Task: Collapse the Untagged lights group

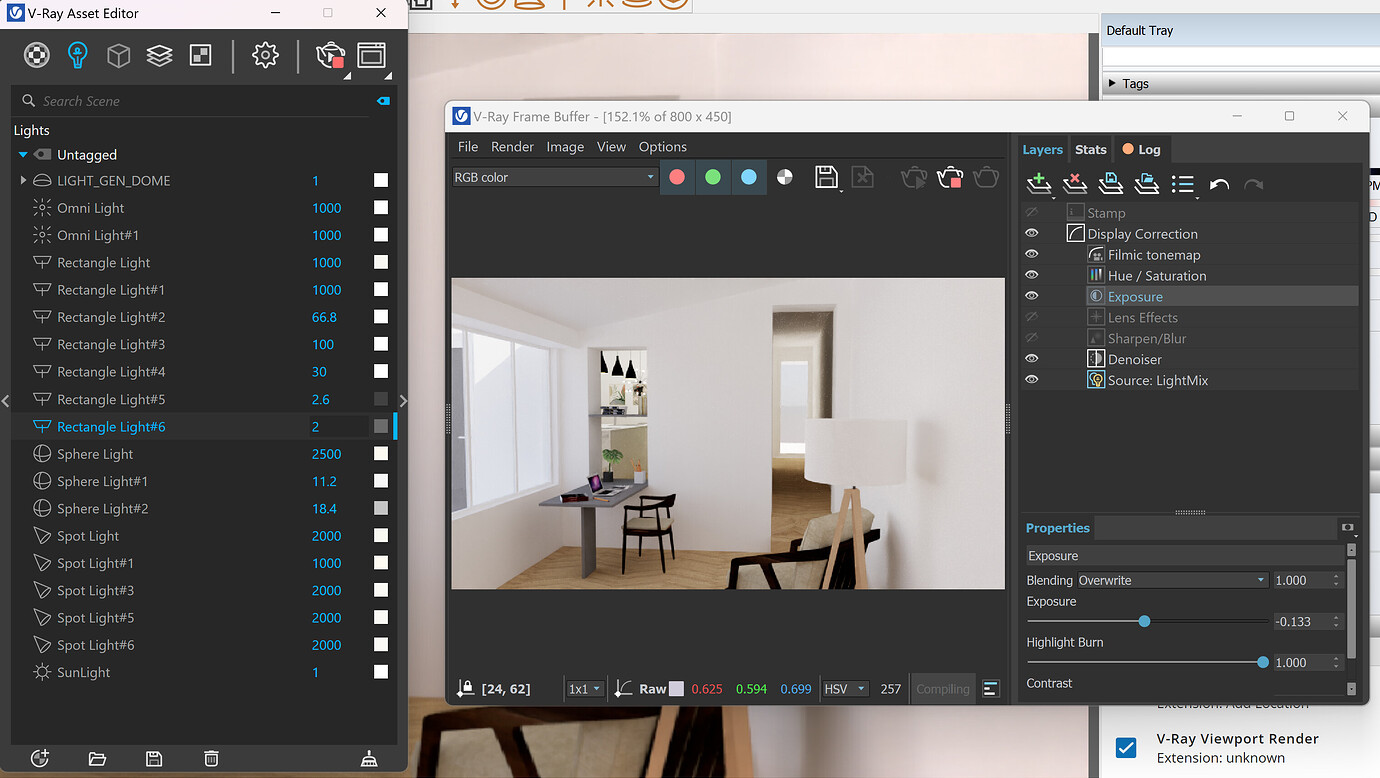Action: coord(24,154)
